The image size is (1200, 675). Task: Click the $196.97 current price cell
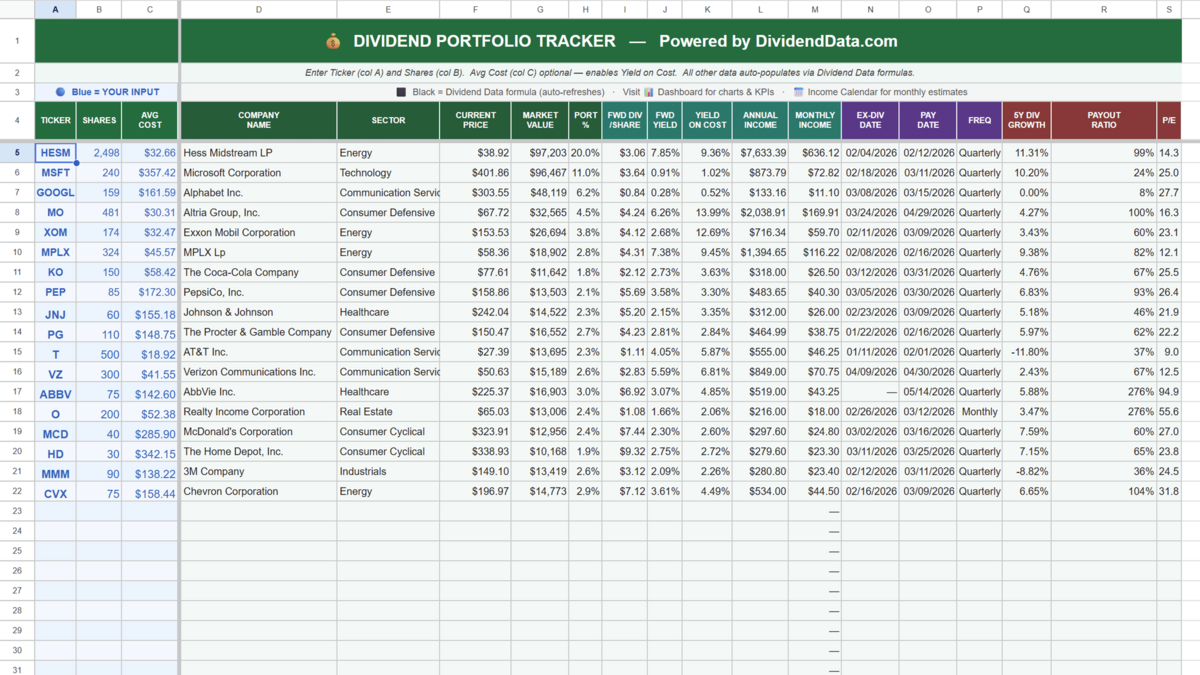[475, 491]
